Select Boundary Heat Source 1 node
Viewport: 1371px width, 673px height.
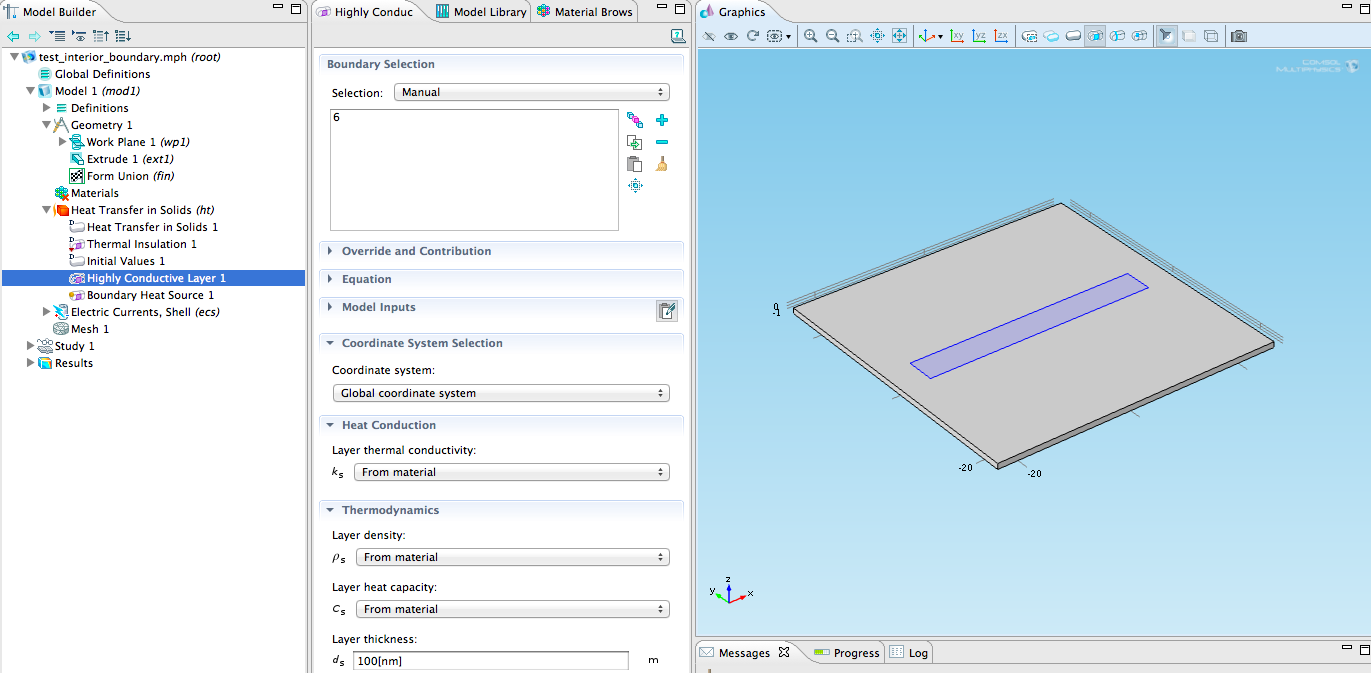150,295
